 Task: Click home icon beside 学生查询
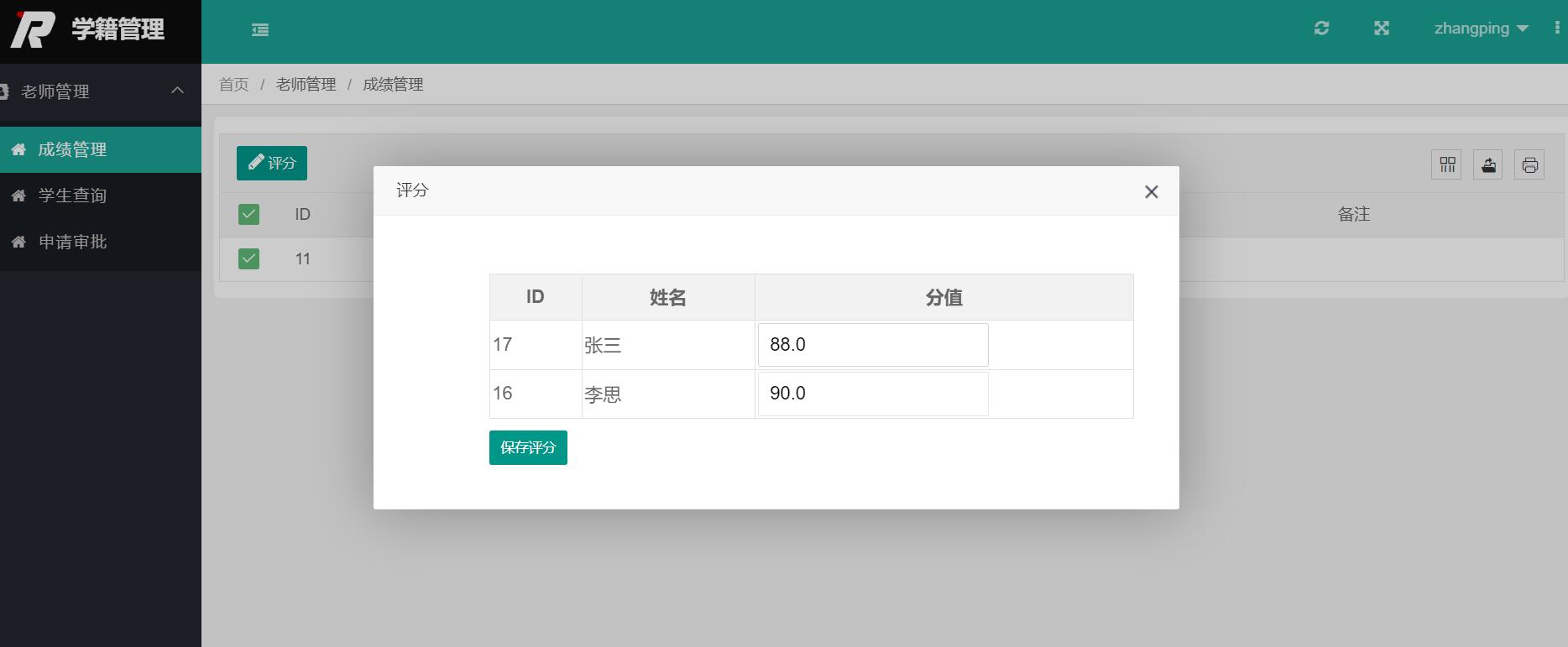pyautogui.click(x=18, y=196)
